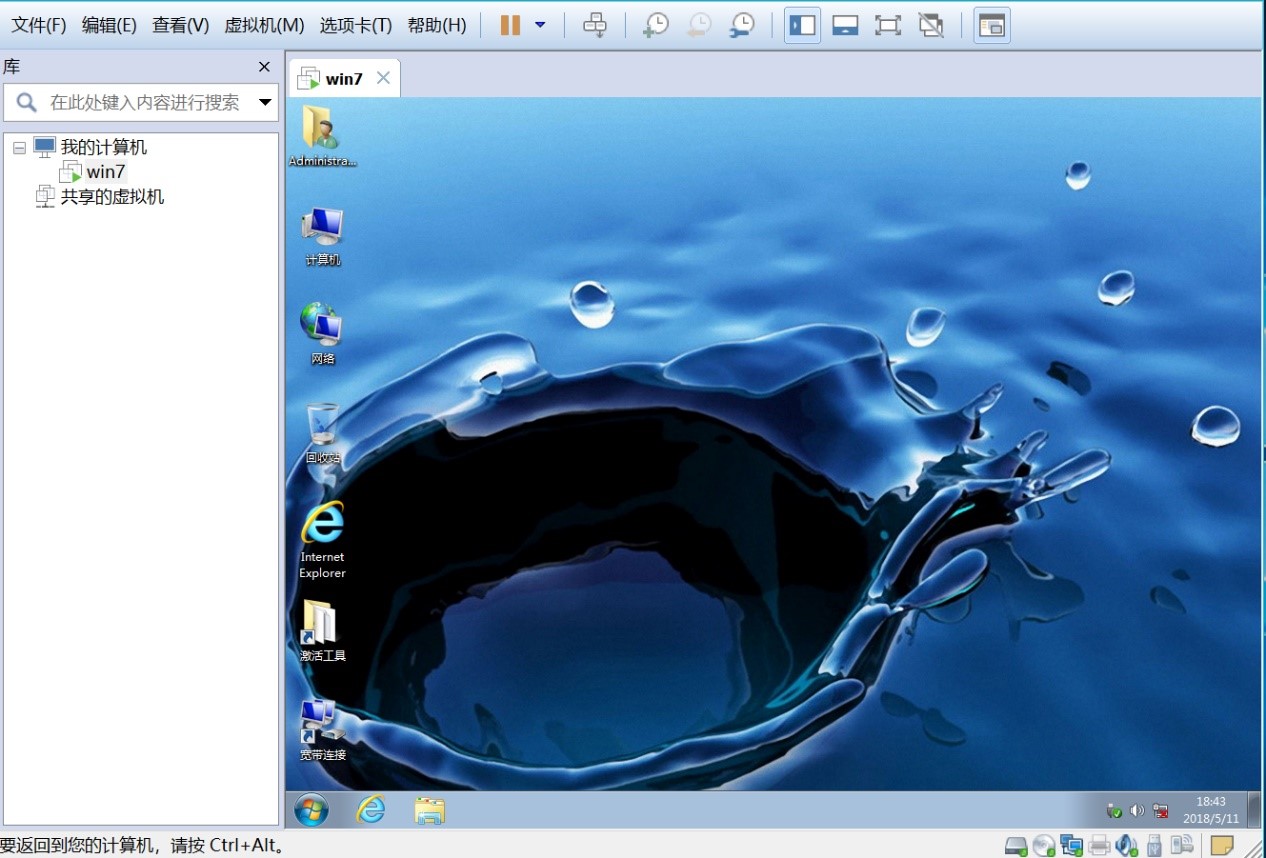
Task: Click the removable phone device status icon
Action: point(1182,846)
